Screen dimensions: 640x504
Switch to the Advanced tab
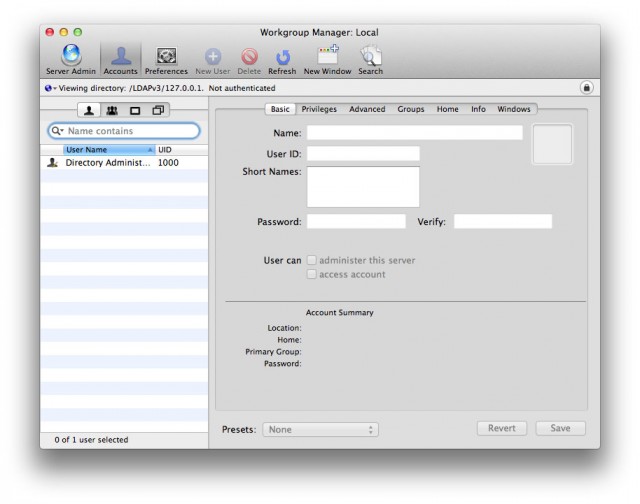tap(367, 109)
